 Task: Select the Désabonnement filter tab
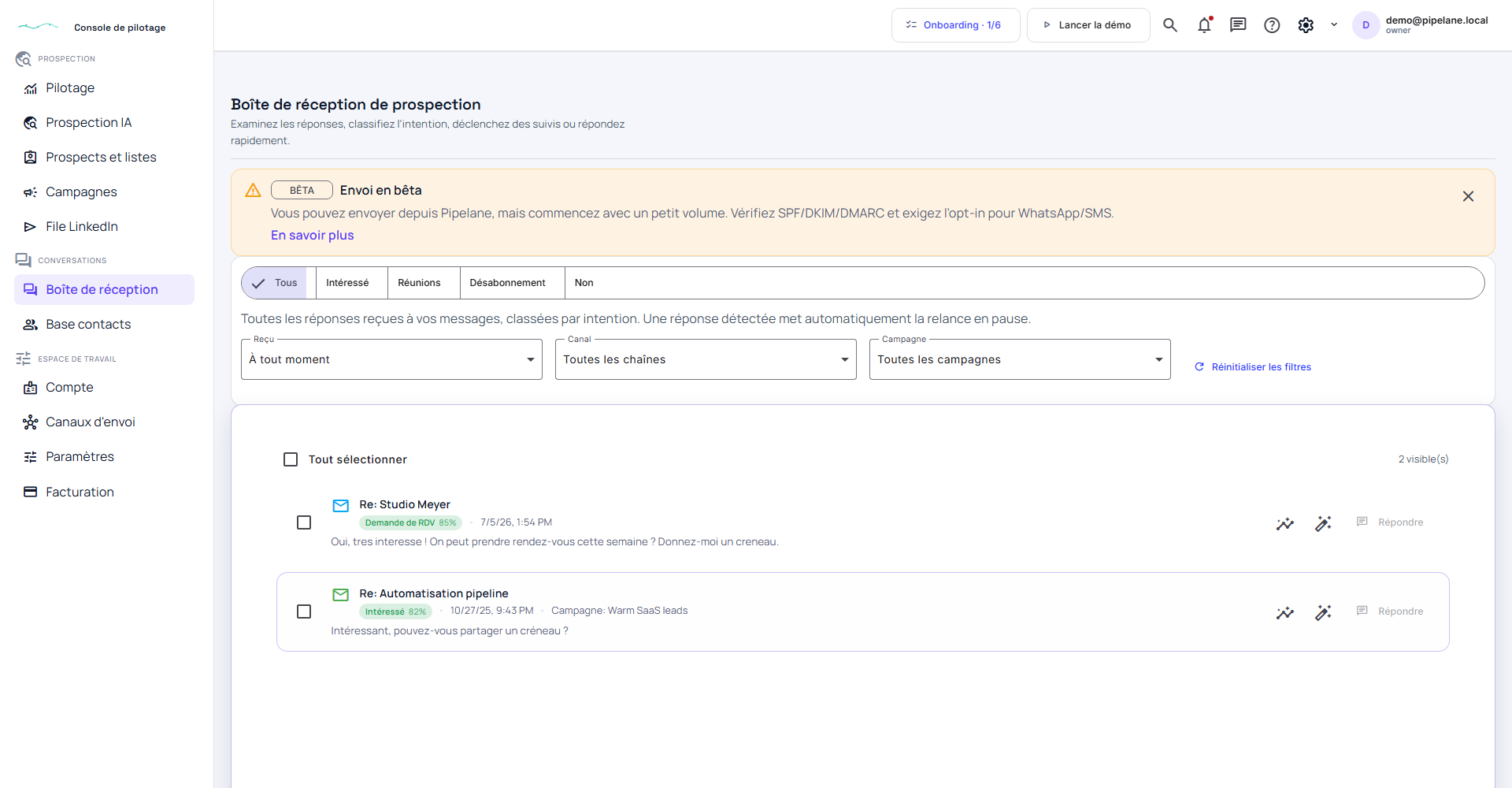click(x=507, y=283)
